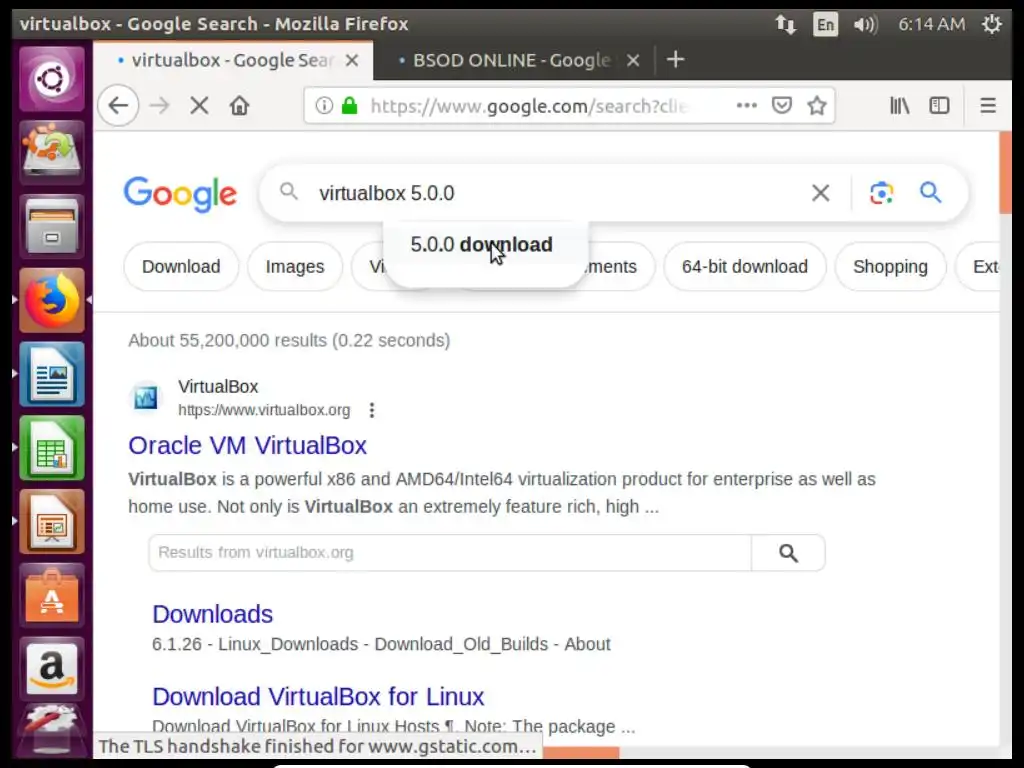Click the https://www.virtualbox.org URL text
Image resolution: width=1024 pixels, height=768 pixels.
pyautogui.click(x=264, y=410)
